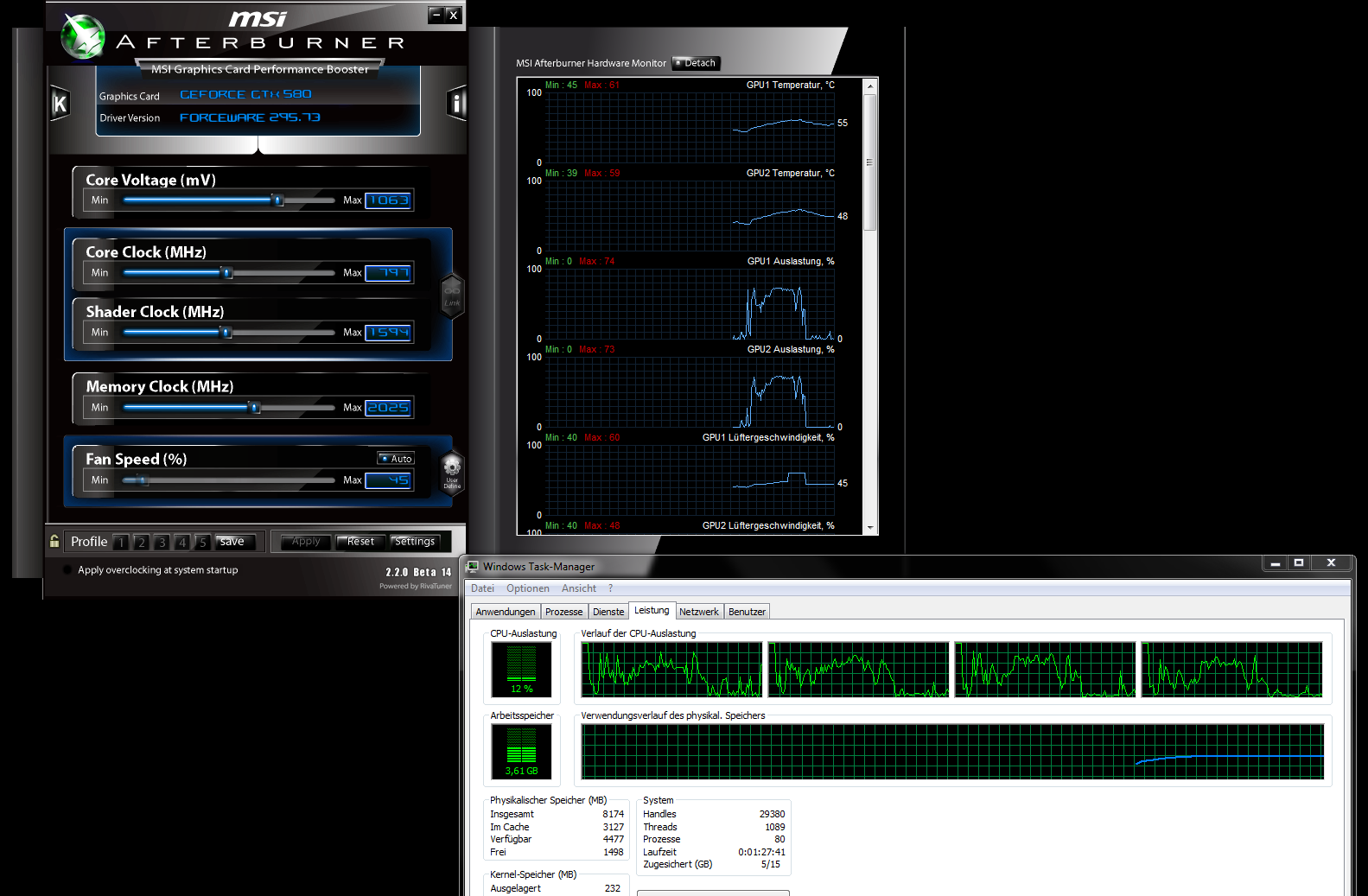Screen dimensions: 1368x896
Task: Click the 12 % CPU-Auslastung meter
Action: (x=522, y=670)
